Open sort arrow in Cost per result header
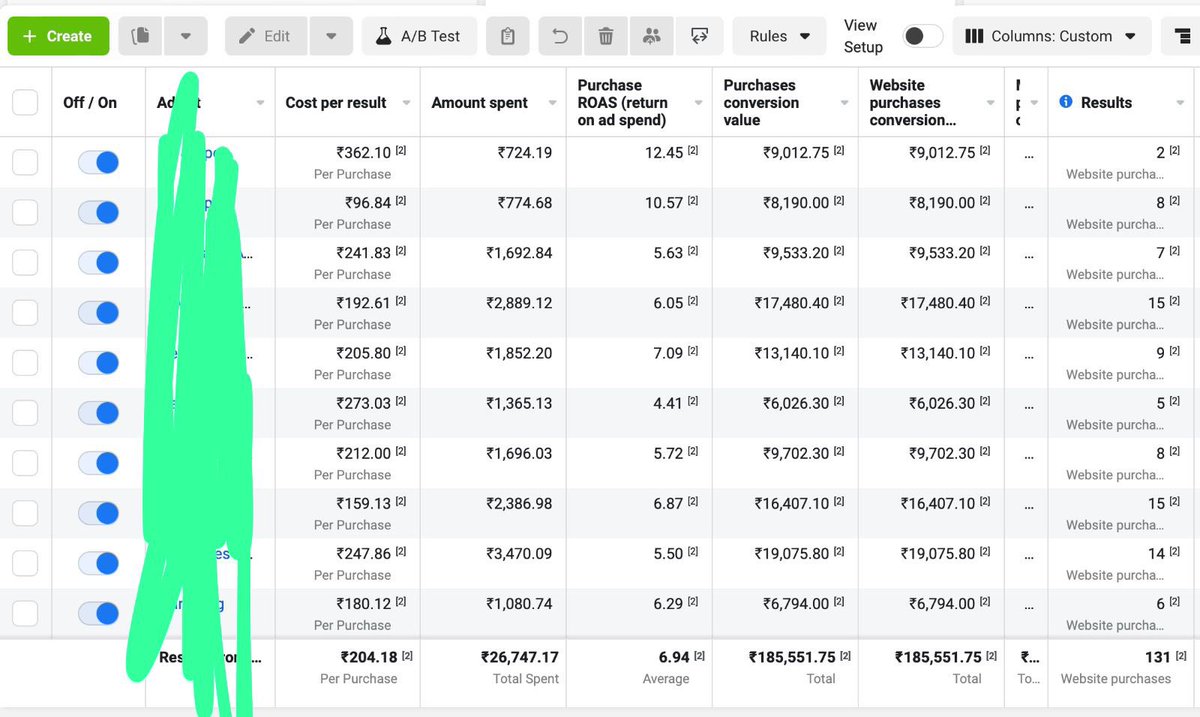The height and width of the screenshot is (717, 1200). pos(406,103)
